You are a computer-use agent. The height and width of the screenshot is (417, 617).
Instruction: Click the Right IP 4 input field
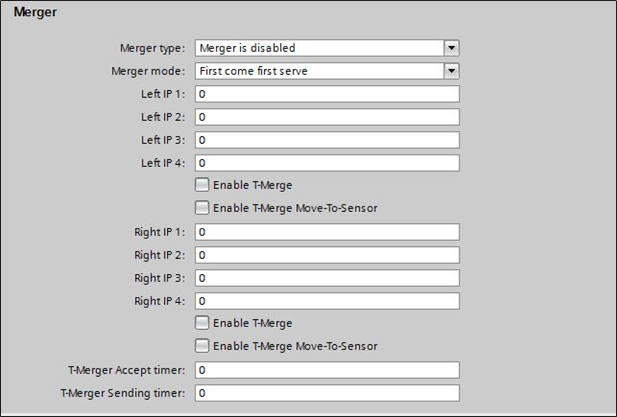(327, 301)
